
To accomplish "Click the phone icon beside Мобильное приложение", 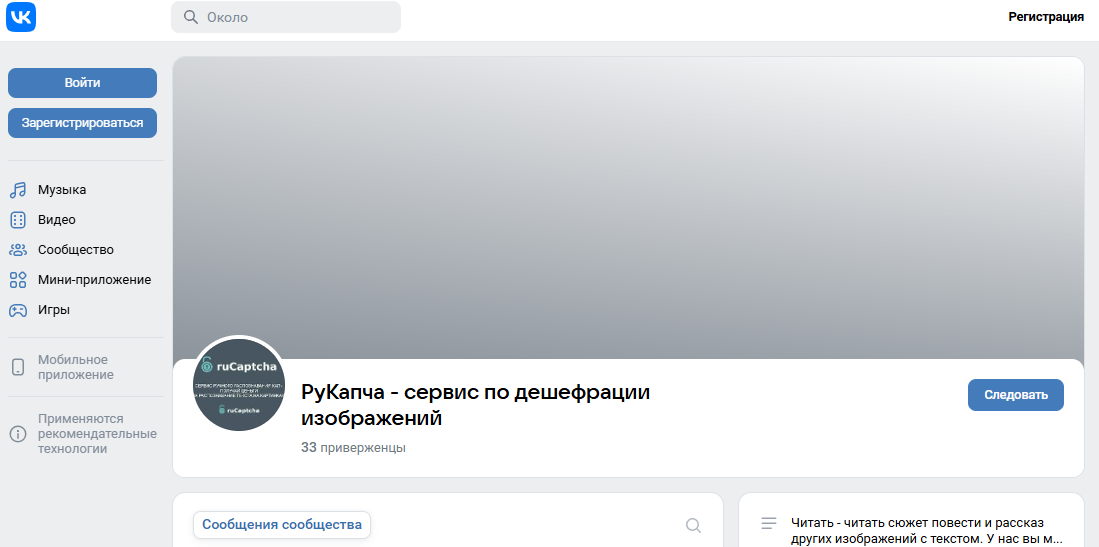I will point(18,367).
